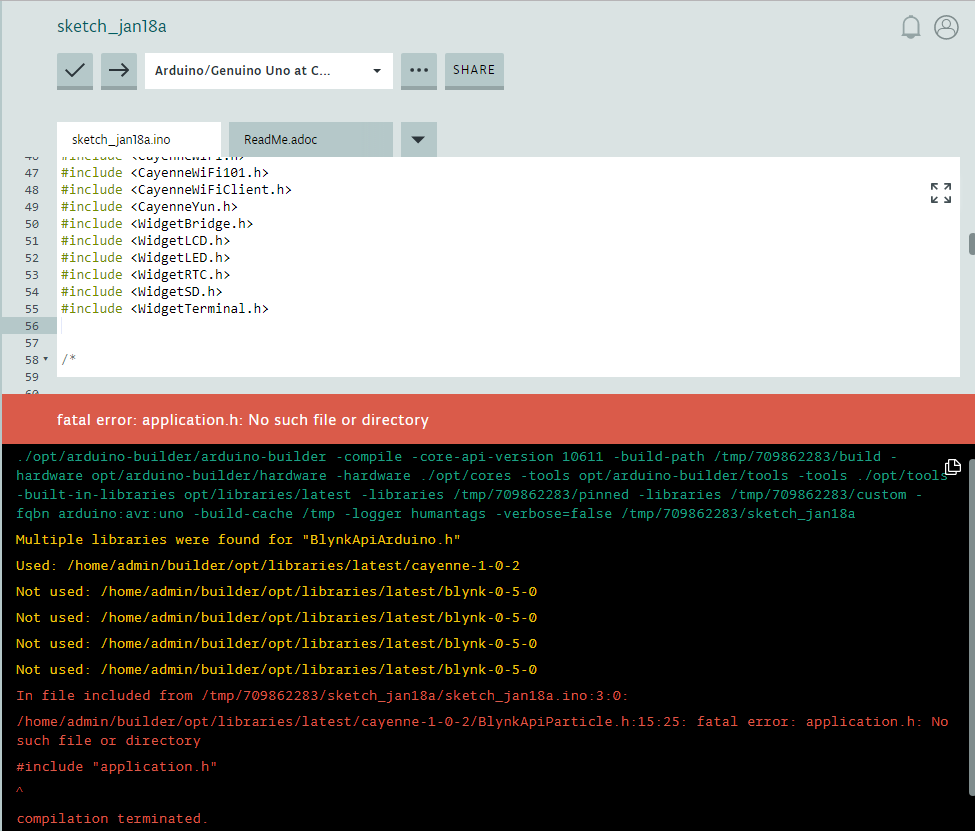Open the tab list dropdown arrow
This screenshot has height=831, width=975.
click(418, 139)
